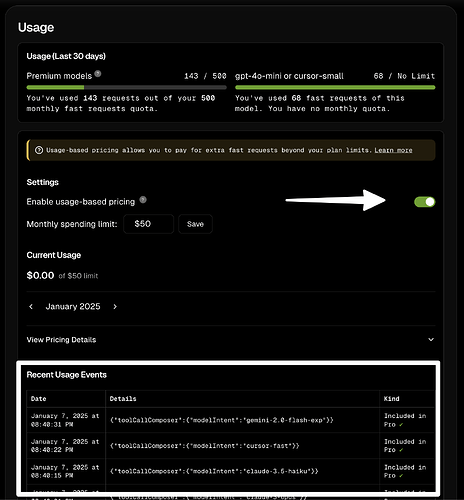
Task: Click the Save button for spending limit
Action: click(195, 224)
